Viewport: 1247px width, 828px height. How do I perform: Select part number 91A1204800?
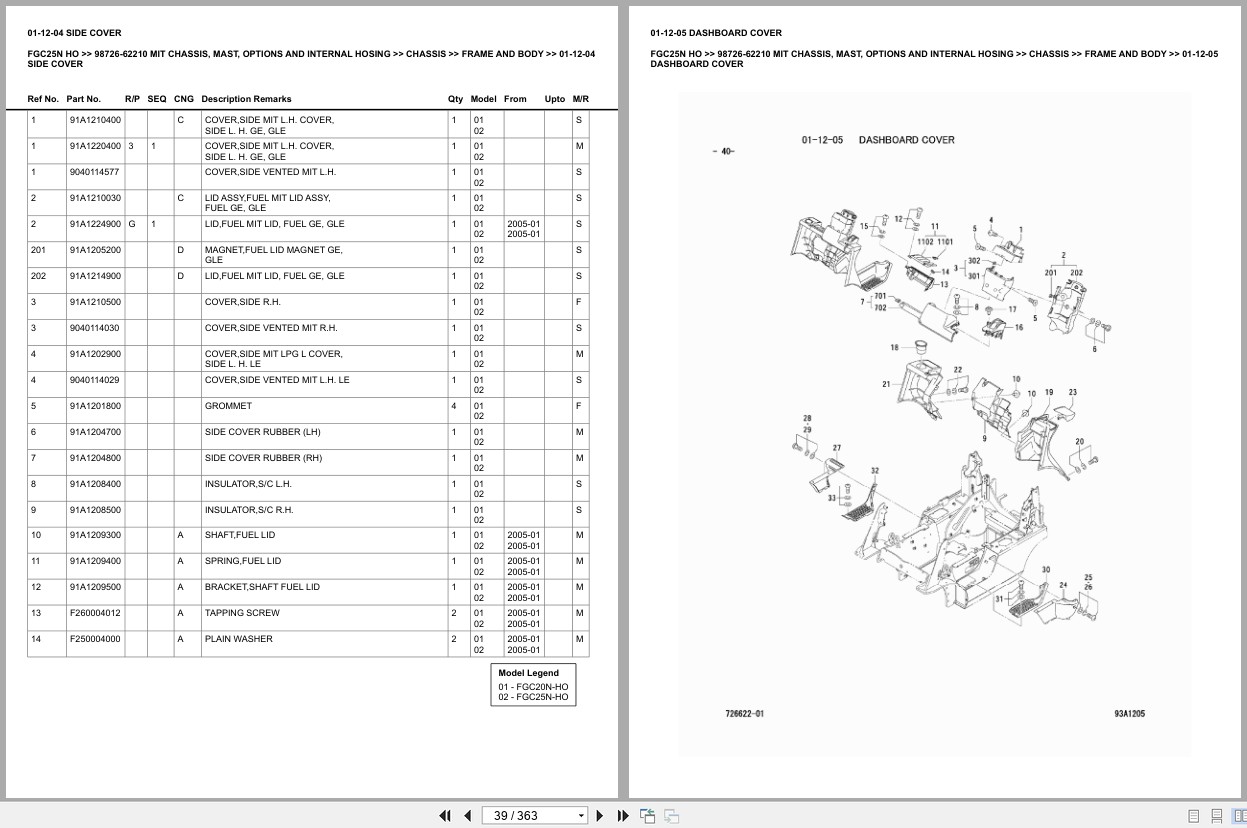click(95, 458)
